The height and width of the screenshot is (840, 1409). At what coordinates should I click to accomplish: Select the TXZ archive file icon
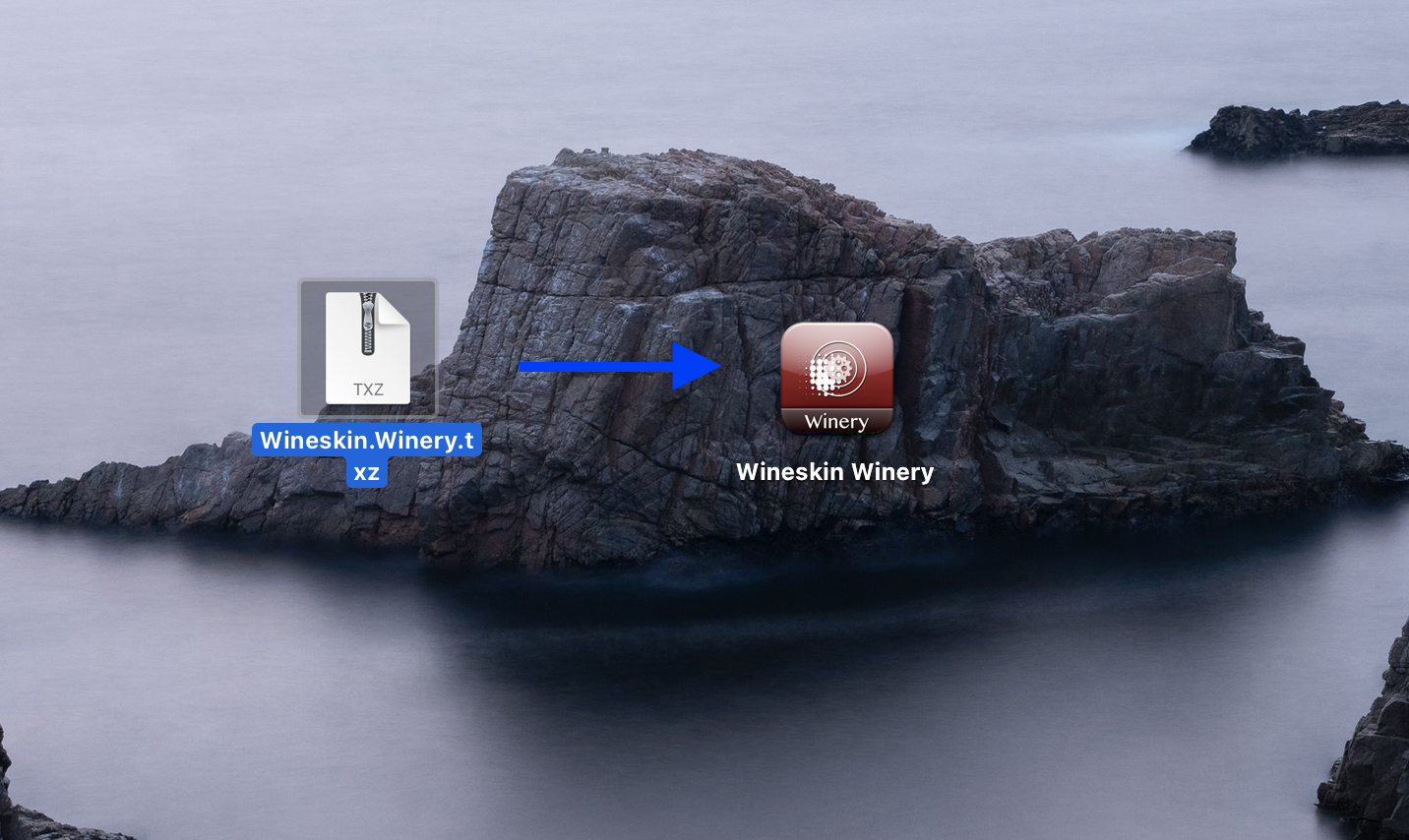368,348
